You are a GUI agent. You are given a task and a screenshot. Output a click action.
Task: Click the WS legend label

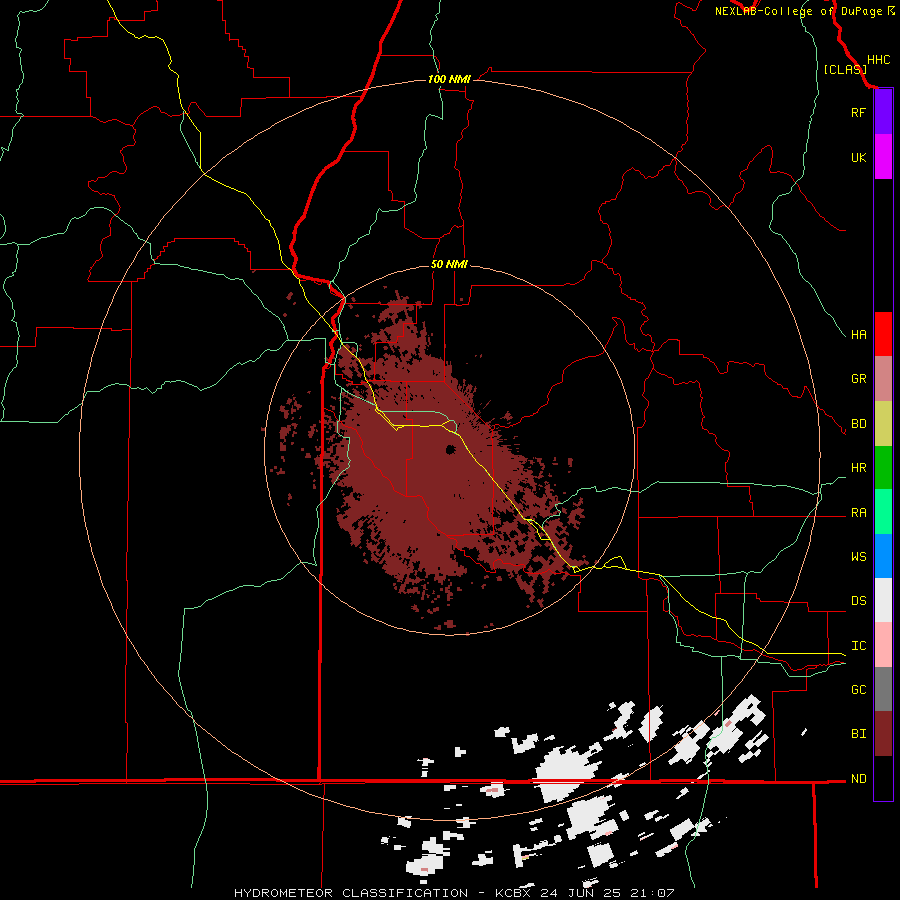click(858, 557)
